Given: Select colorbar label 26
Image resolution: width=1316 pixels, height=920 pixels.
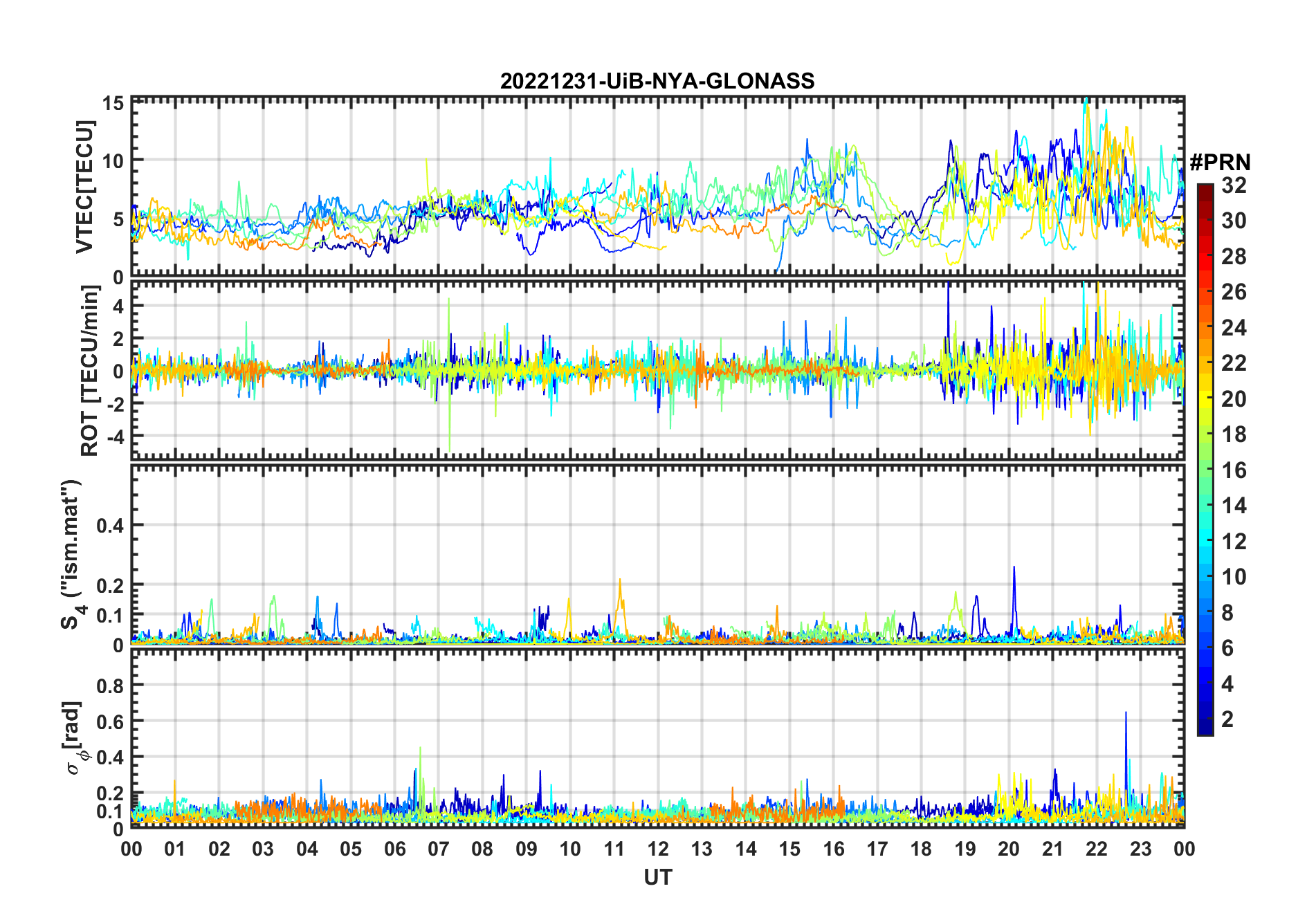Looking at the screenshot, I should (1234, 292).
